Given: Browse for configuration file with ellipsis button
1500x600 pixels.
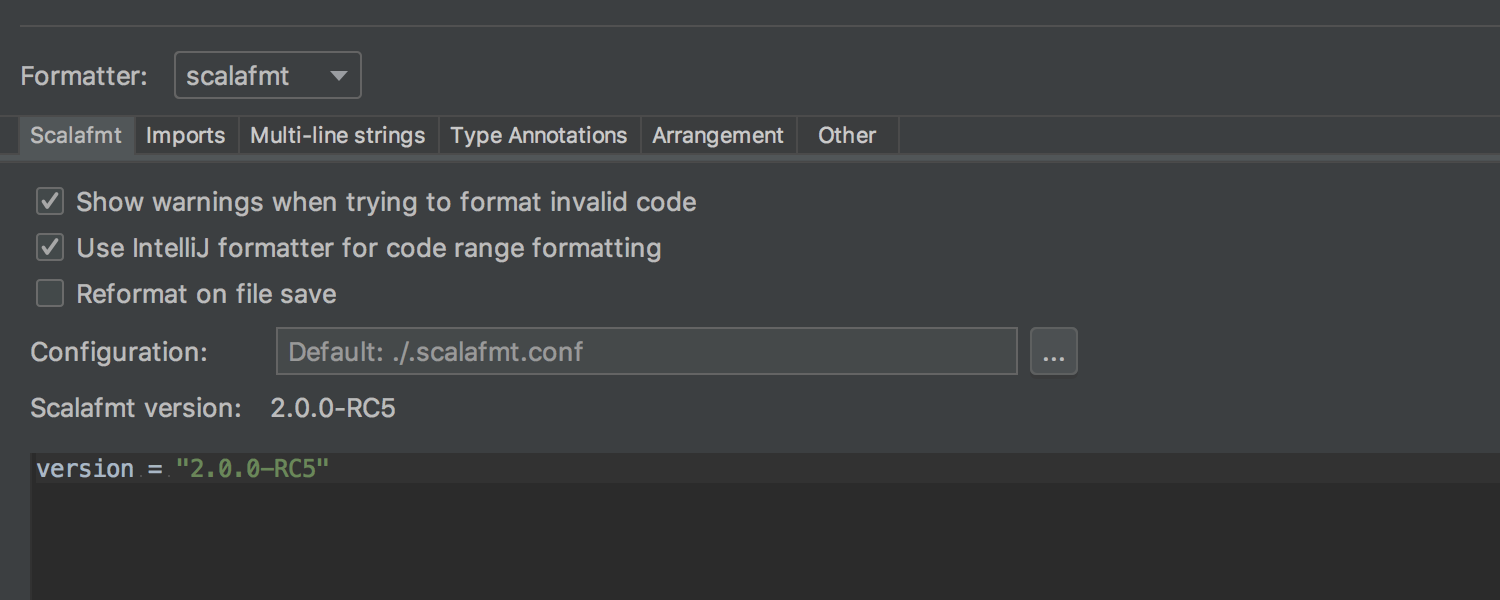Looking at the screenshot, I should click(1053, 352).
